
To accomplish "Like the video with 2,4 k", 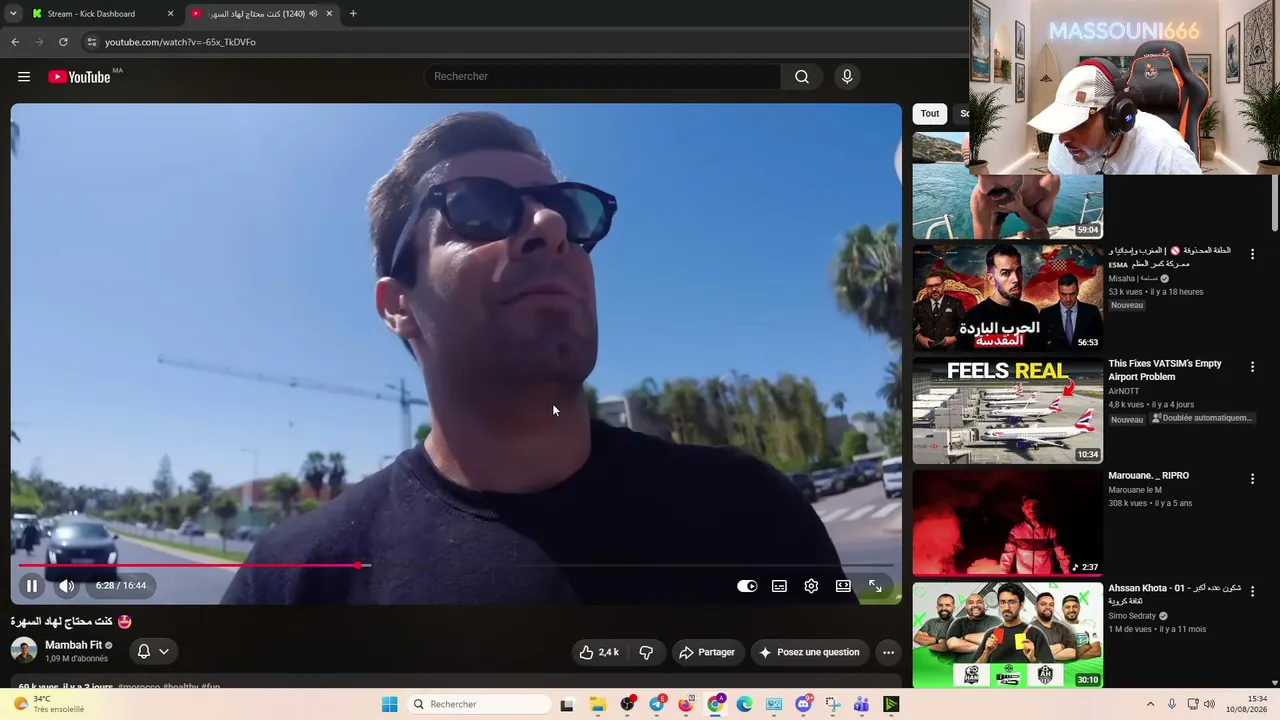I will pos(599,652).
